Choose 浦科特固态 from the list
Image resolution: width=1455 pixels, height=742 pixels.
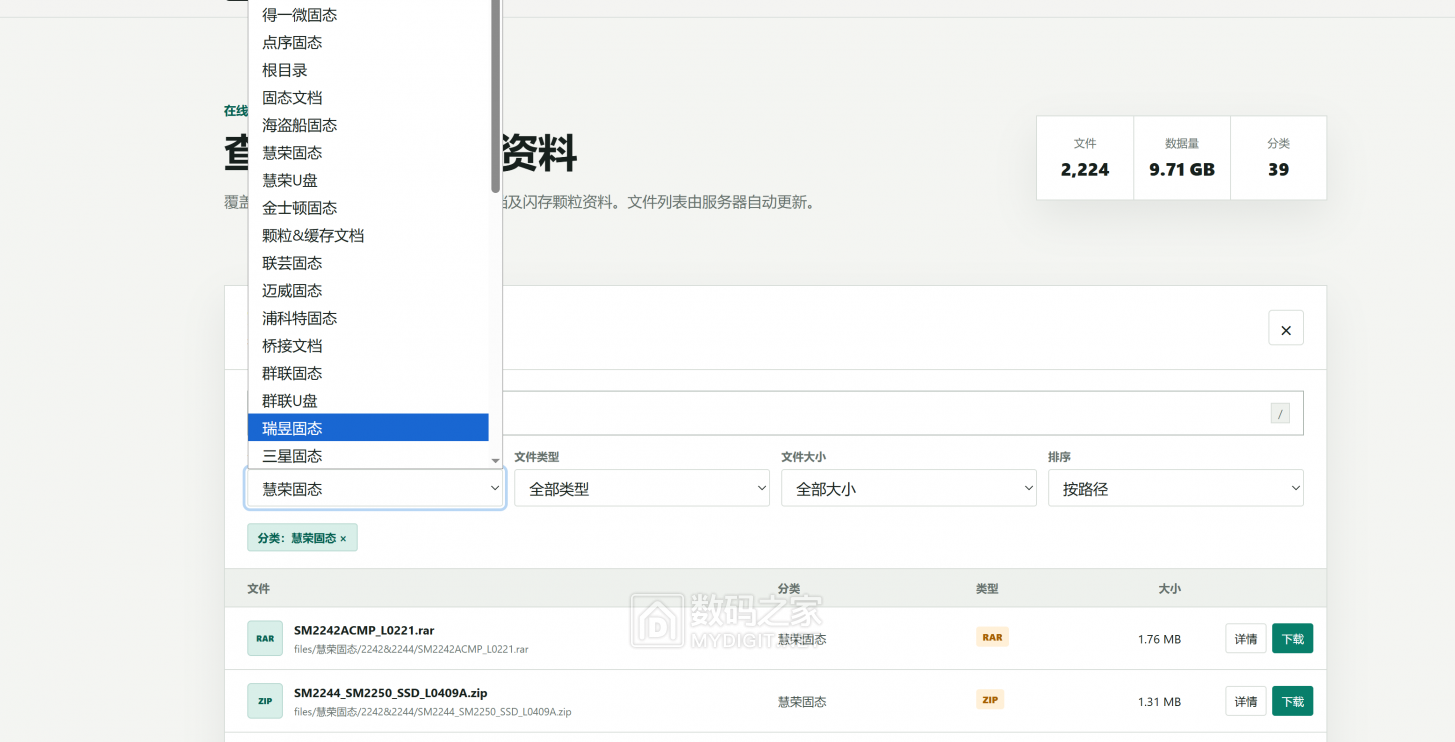tap(368, 318)
